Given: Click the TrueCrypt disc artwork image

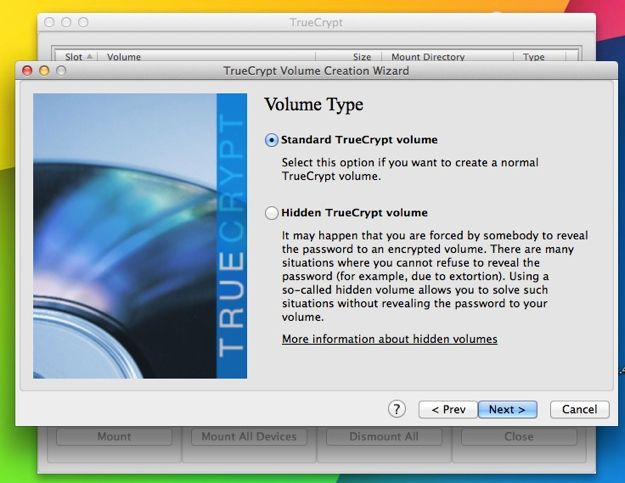Looking at the screenshot, I should coord(140,236).
